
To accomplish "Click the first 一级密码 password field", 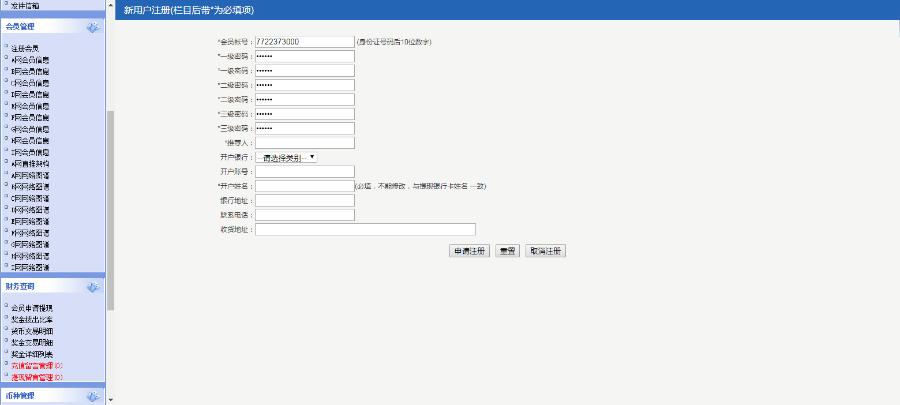I will [x=305, y=56].
